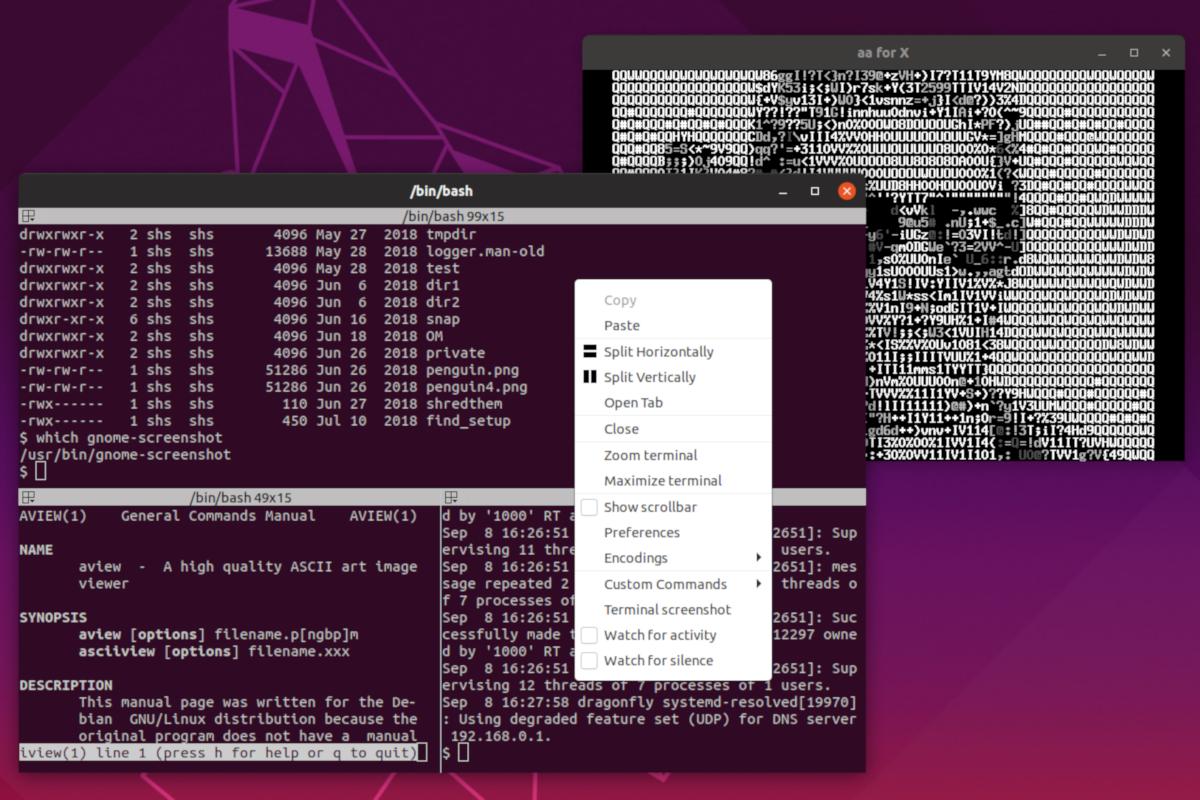Viewport: 1200px width, 800px height.
Task: Choose Paste from the context menu
Action: [622, 326]
